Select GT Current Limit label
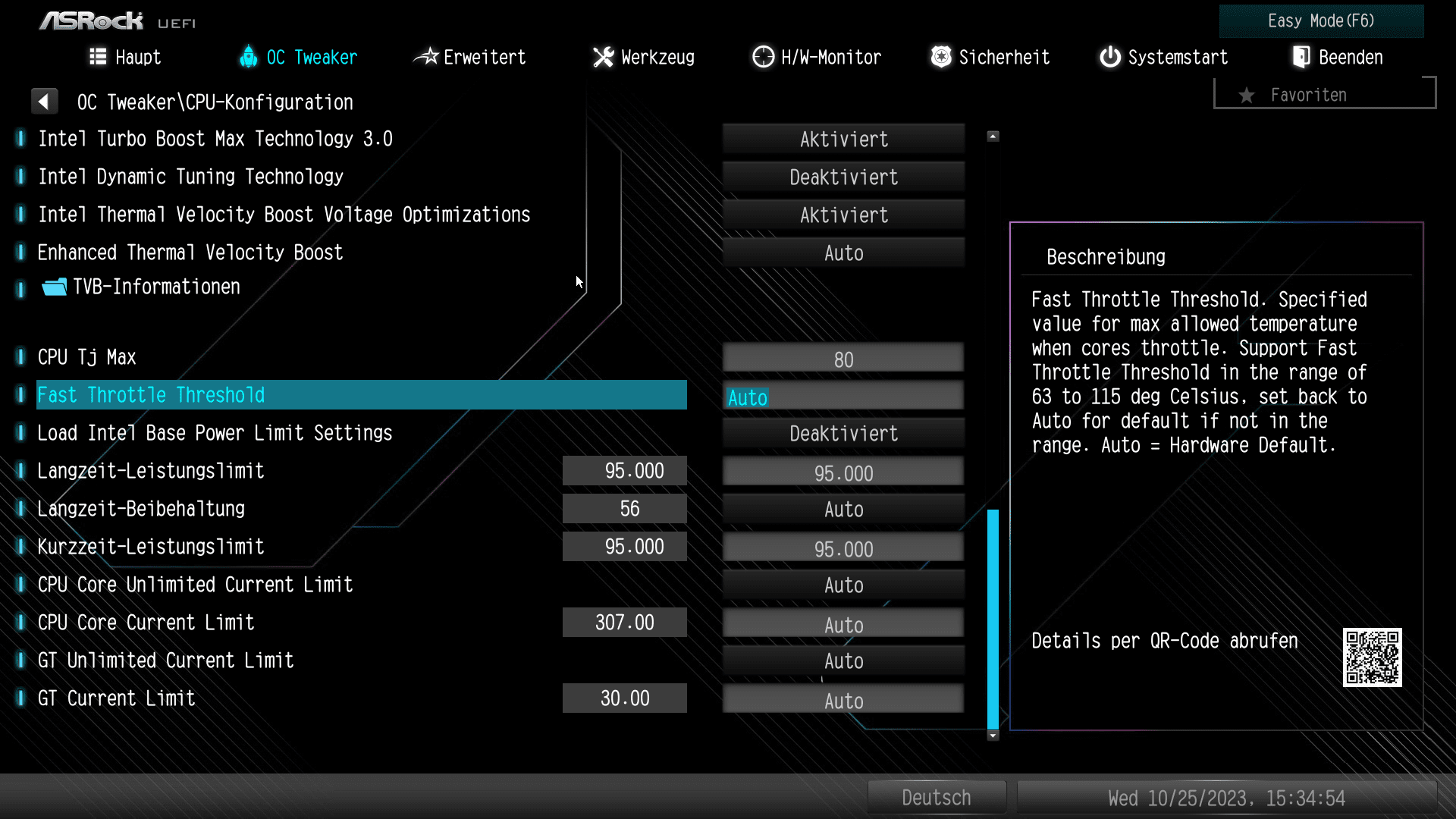The image size is (1456, 819). (117, 698)
